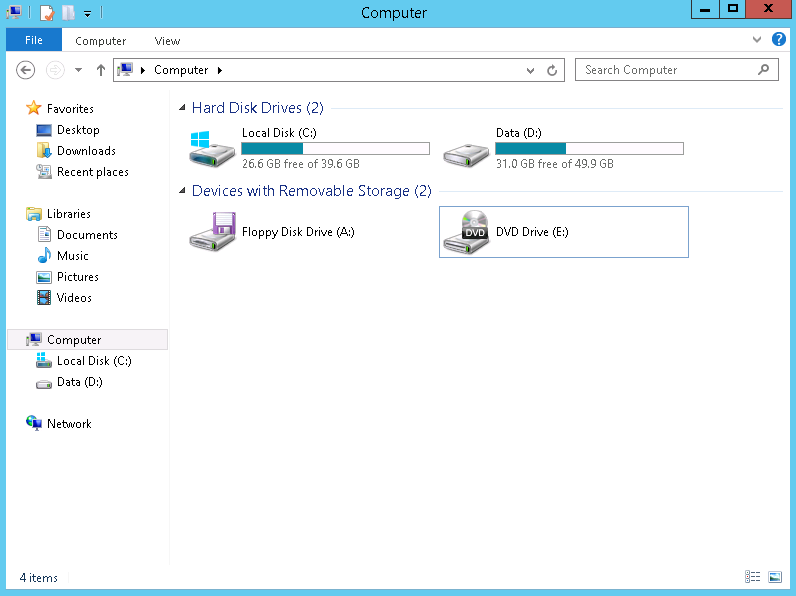Click the Properties icon in quick access toolbar
Screen dimensions: 796x596
pos(46,13)
